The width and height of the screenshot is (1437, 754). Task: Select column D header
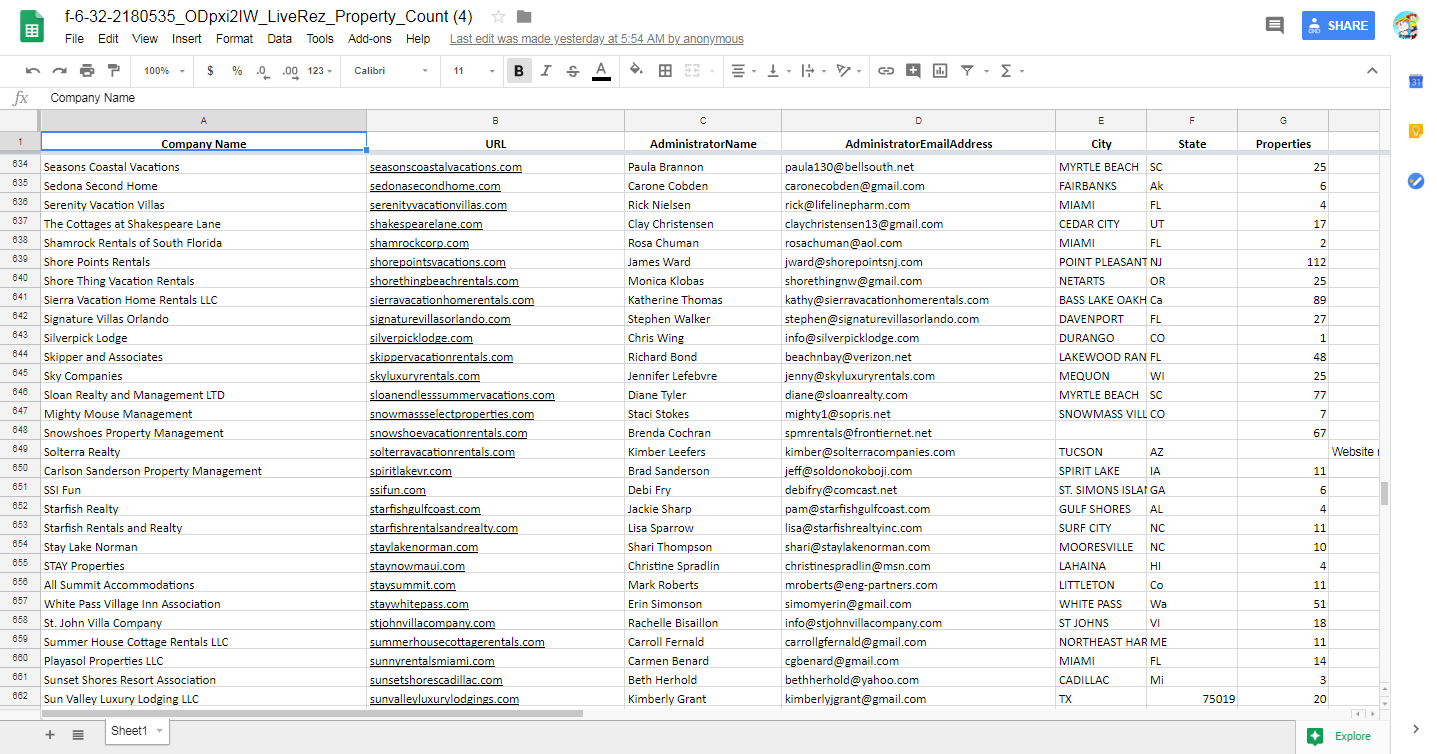[918, 120]
